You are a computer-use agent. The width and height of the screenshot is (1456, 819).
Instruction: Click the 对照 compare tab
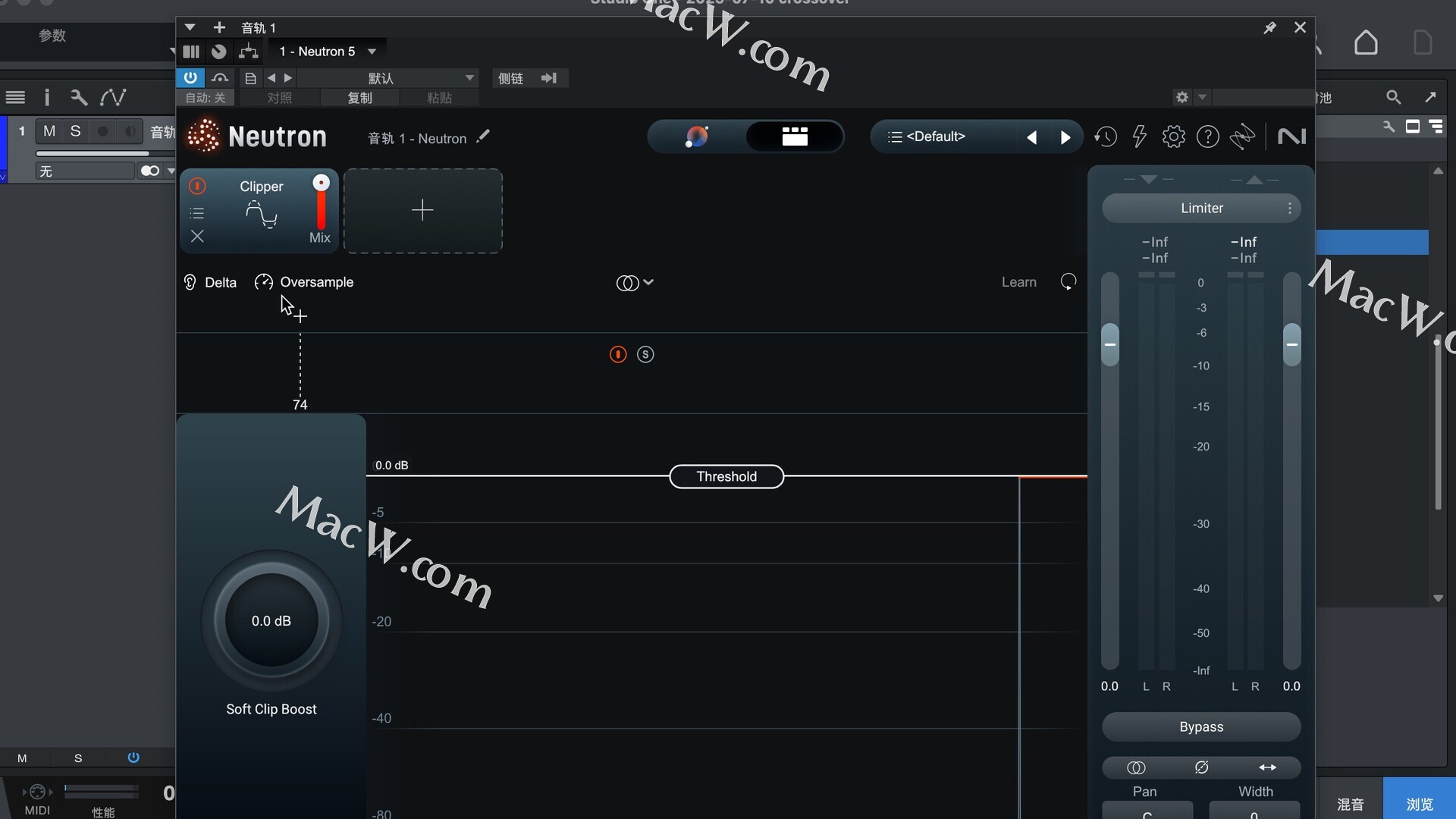pyautogui.click(x=279, y=98)
